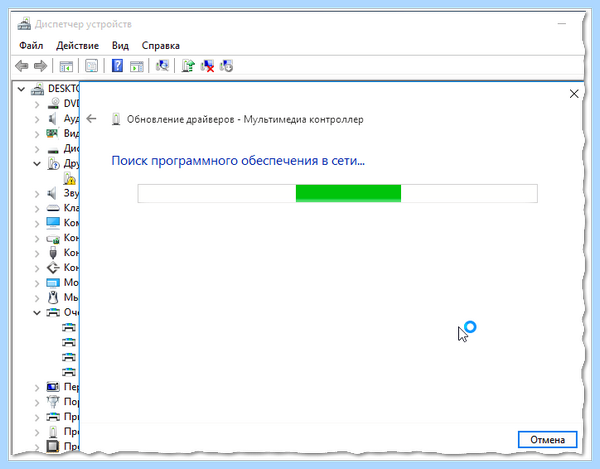Select the disk drive icon beside Дис node
The image size is (600, 469).
53,149
